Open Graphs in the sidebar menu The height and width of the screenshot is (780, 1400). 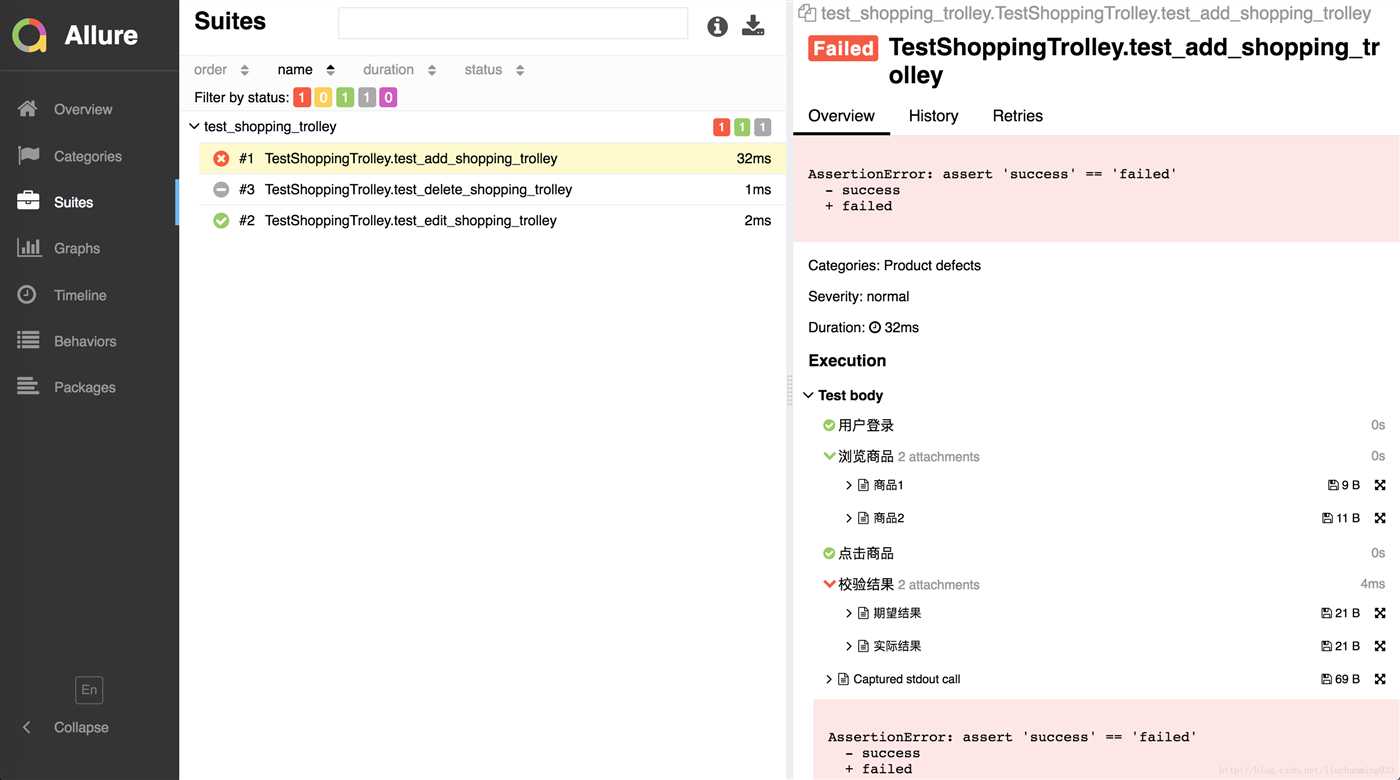pos(77,248)
